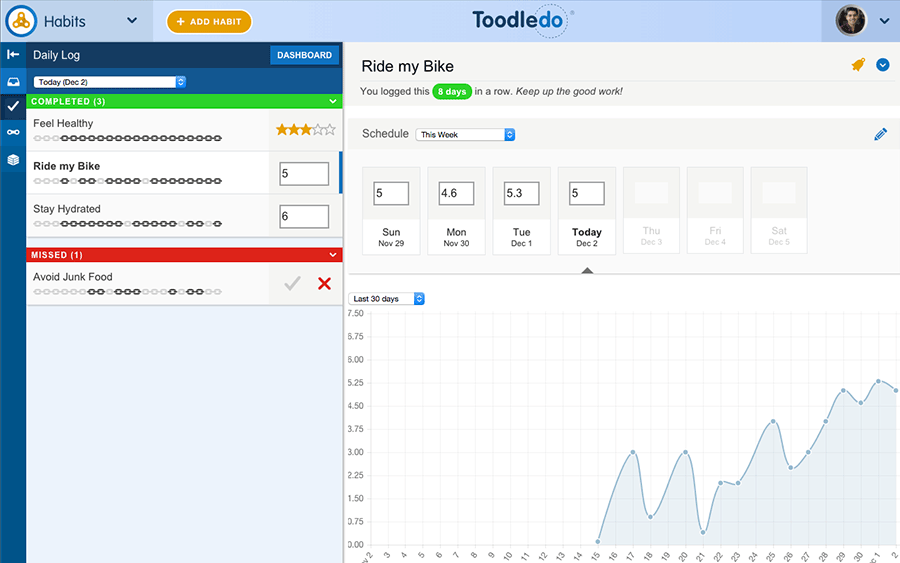Change the Last 30 days chart range
Image resolution: width=900 pixels, height=563 pixels.
coord(387,299)
